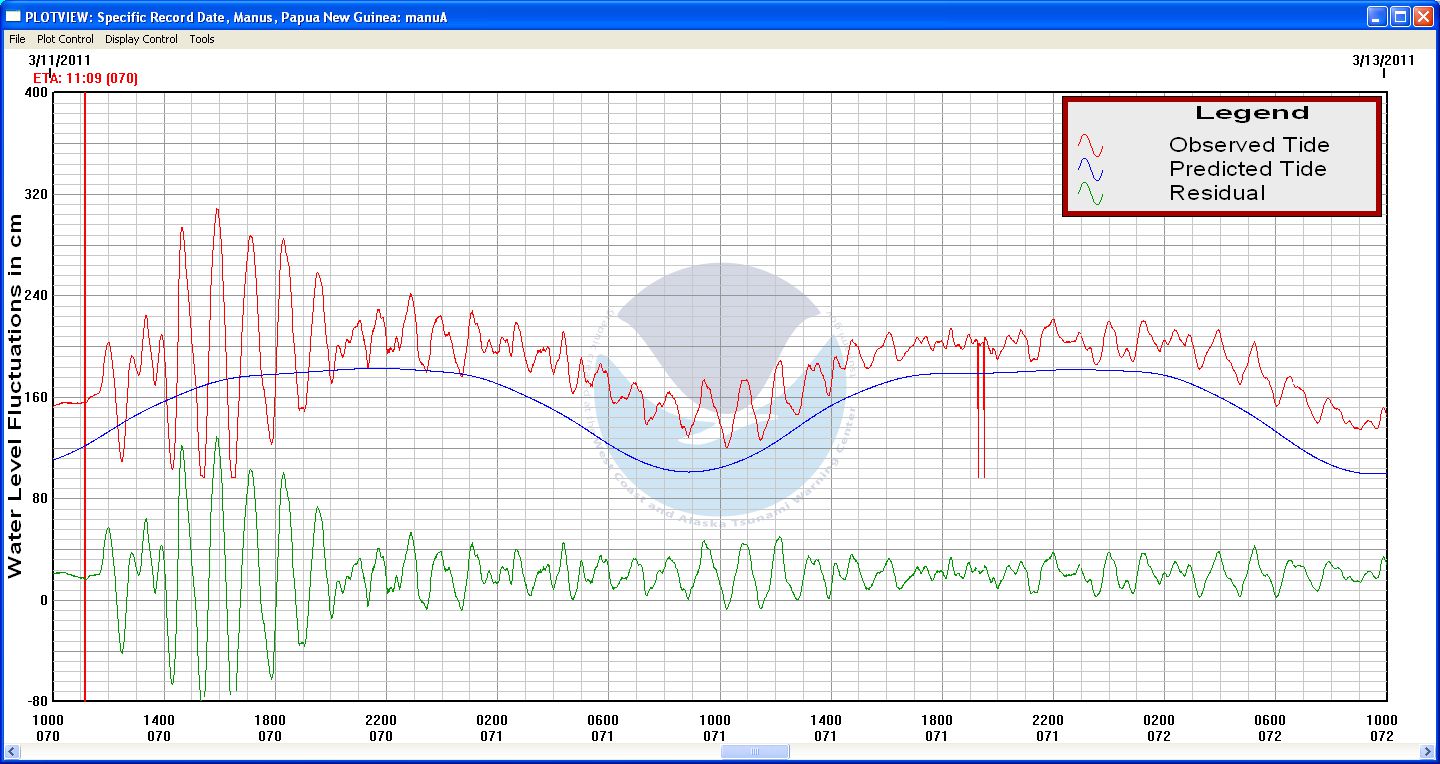
Task: Open the Plot Control menu
Action: (65, 39)
